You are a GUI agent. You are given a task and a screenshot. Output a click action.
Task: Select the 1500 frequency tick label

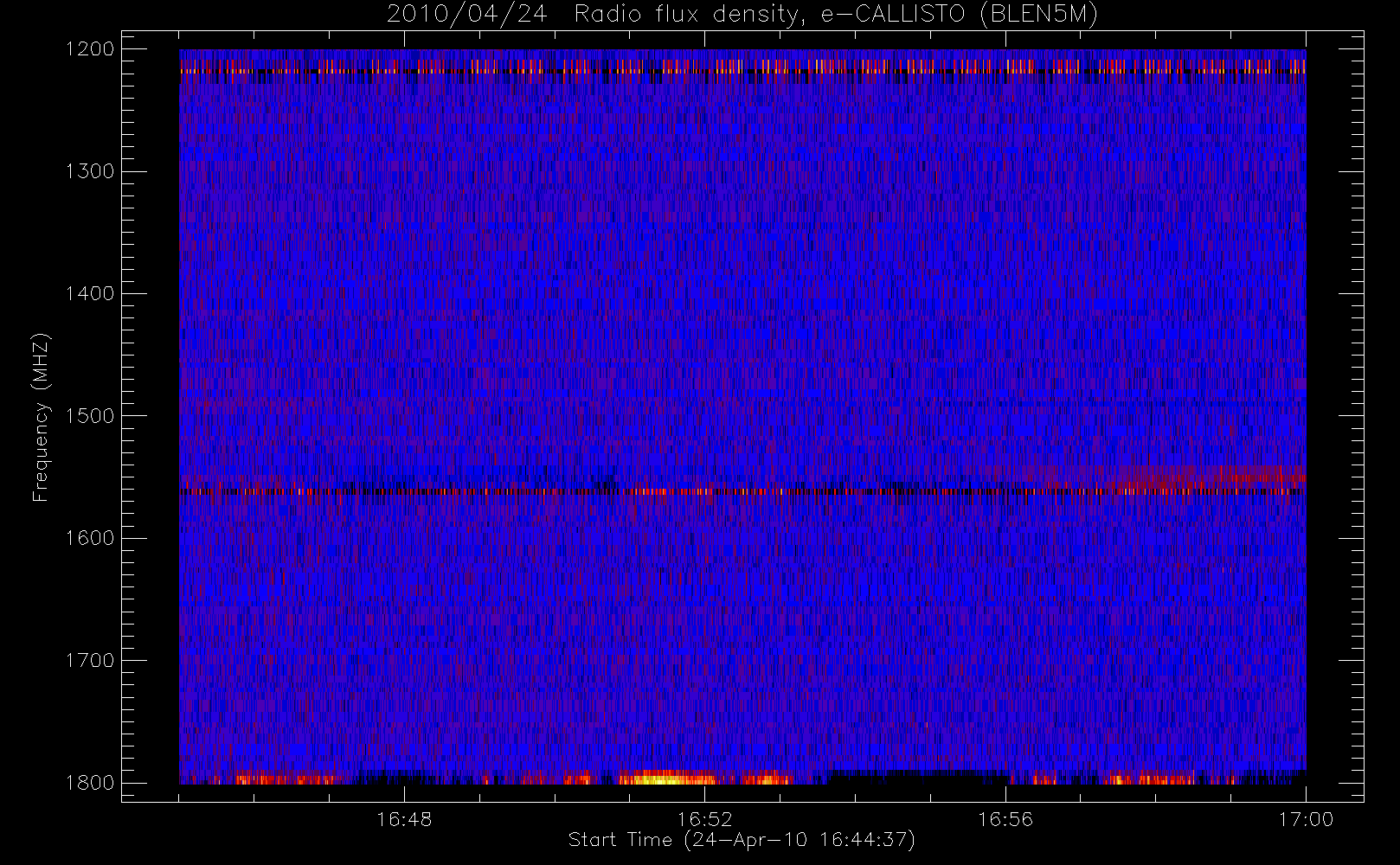pyautogui.click(x=90, y=416)
